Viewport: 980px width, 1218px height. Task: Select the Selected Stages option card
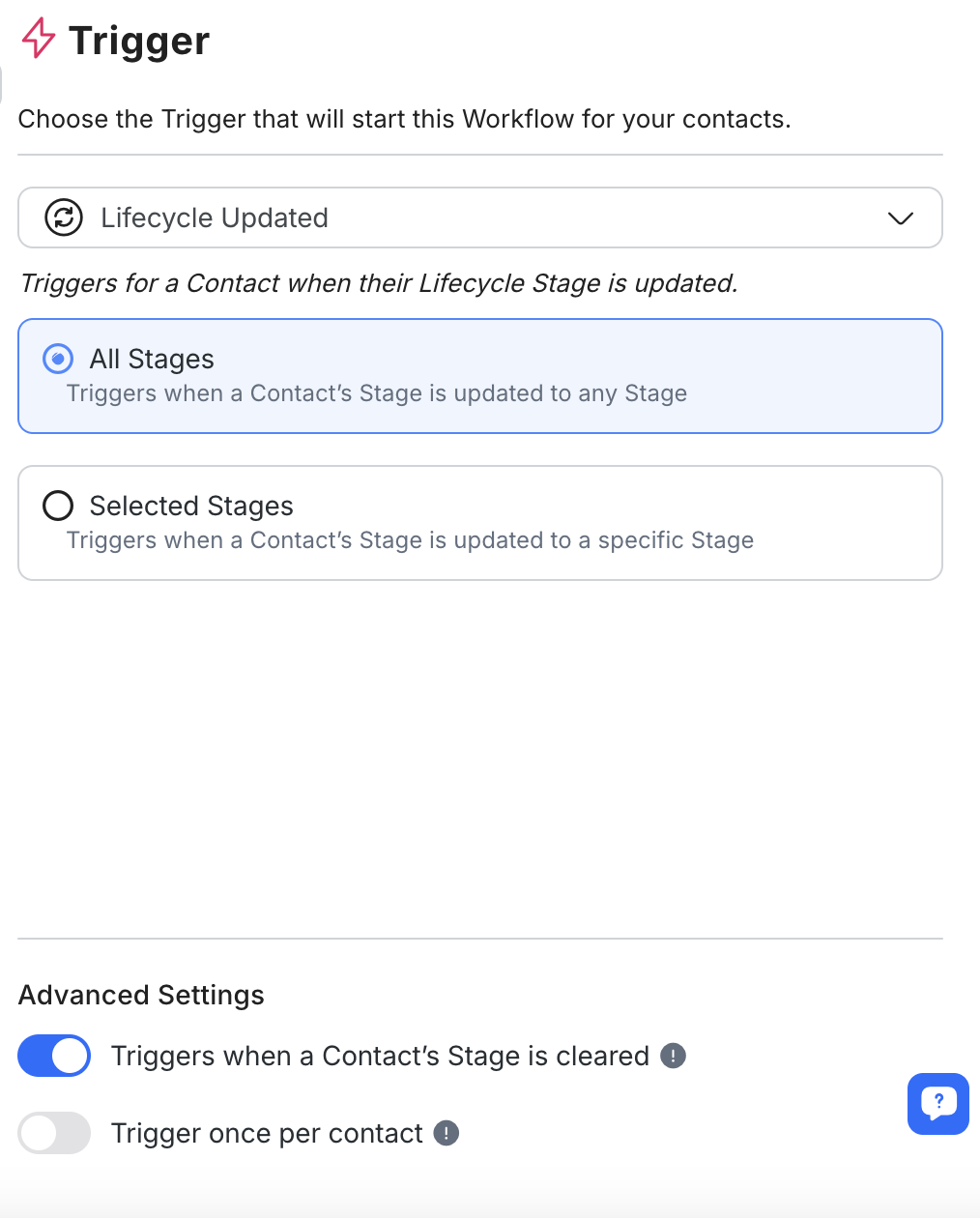pos(480,522)
